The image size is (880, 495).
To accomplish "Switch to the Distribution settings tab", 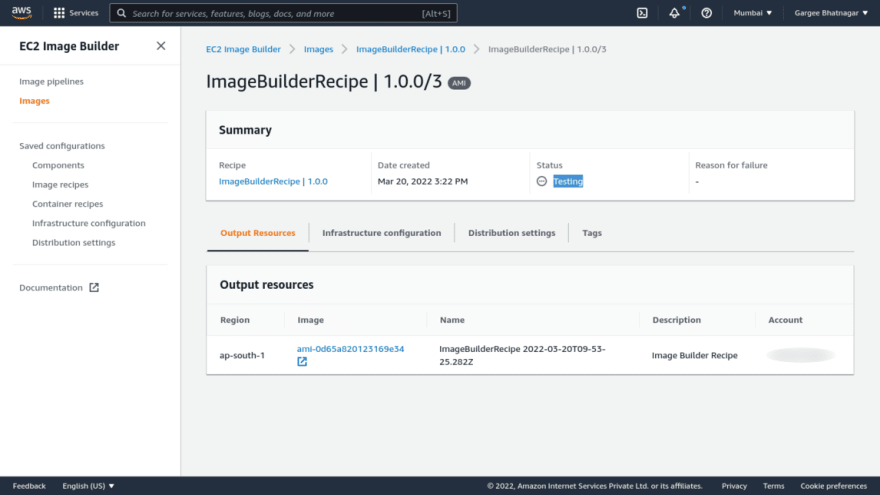I will [x=512, y=233].
